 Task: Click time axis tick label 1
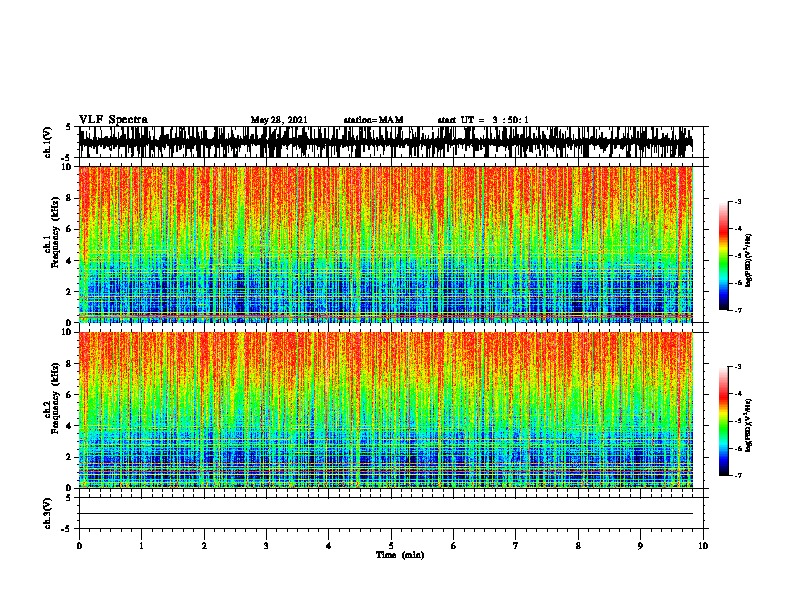coord(141,546)
